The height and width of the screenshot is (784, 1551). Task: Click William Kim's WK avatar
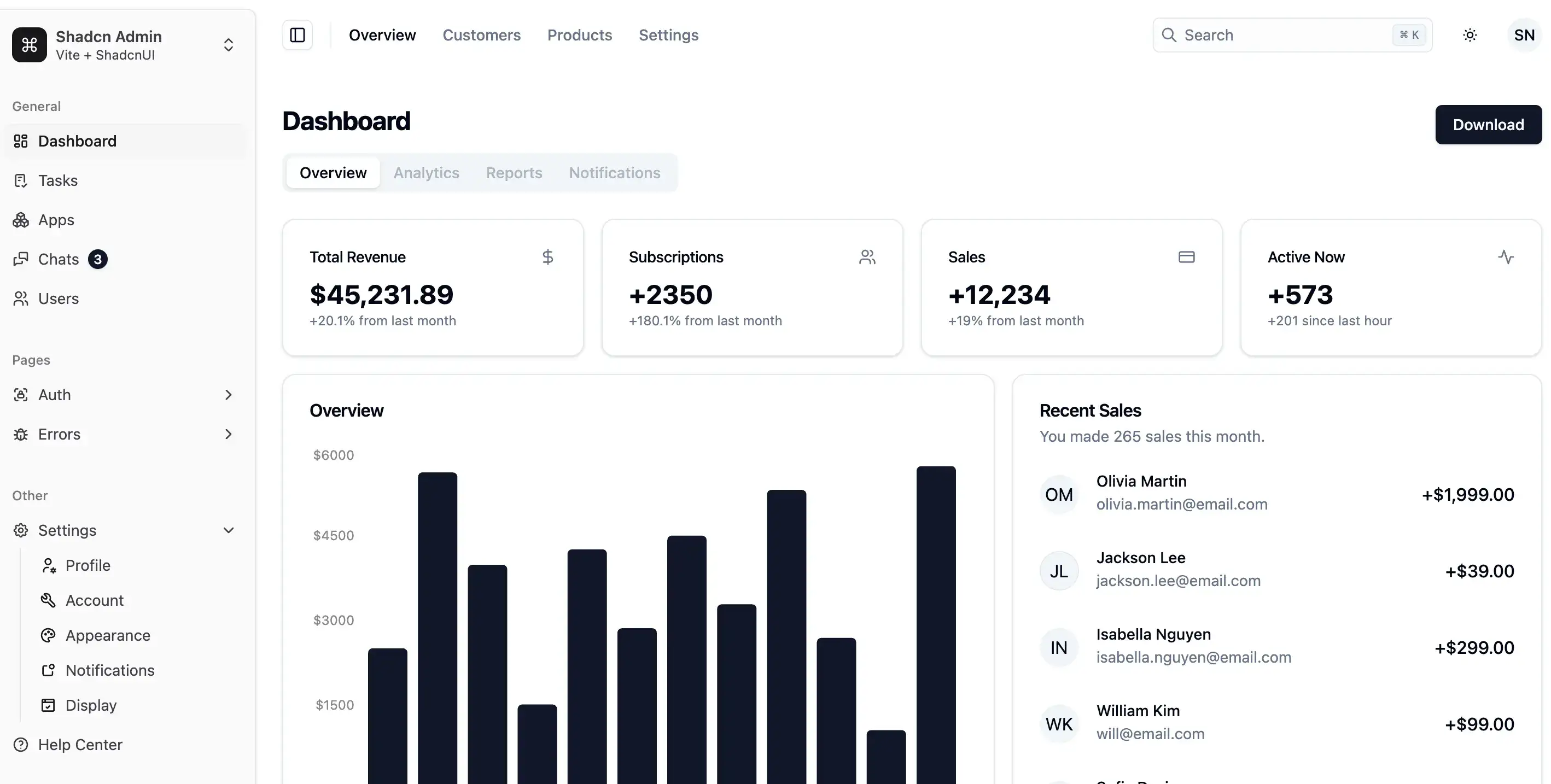point(1059,724)
